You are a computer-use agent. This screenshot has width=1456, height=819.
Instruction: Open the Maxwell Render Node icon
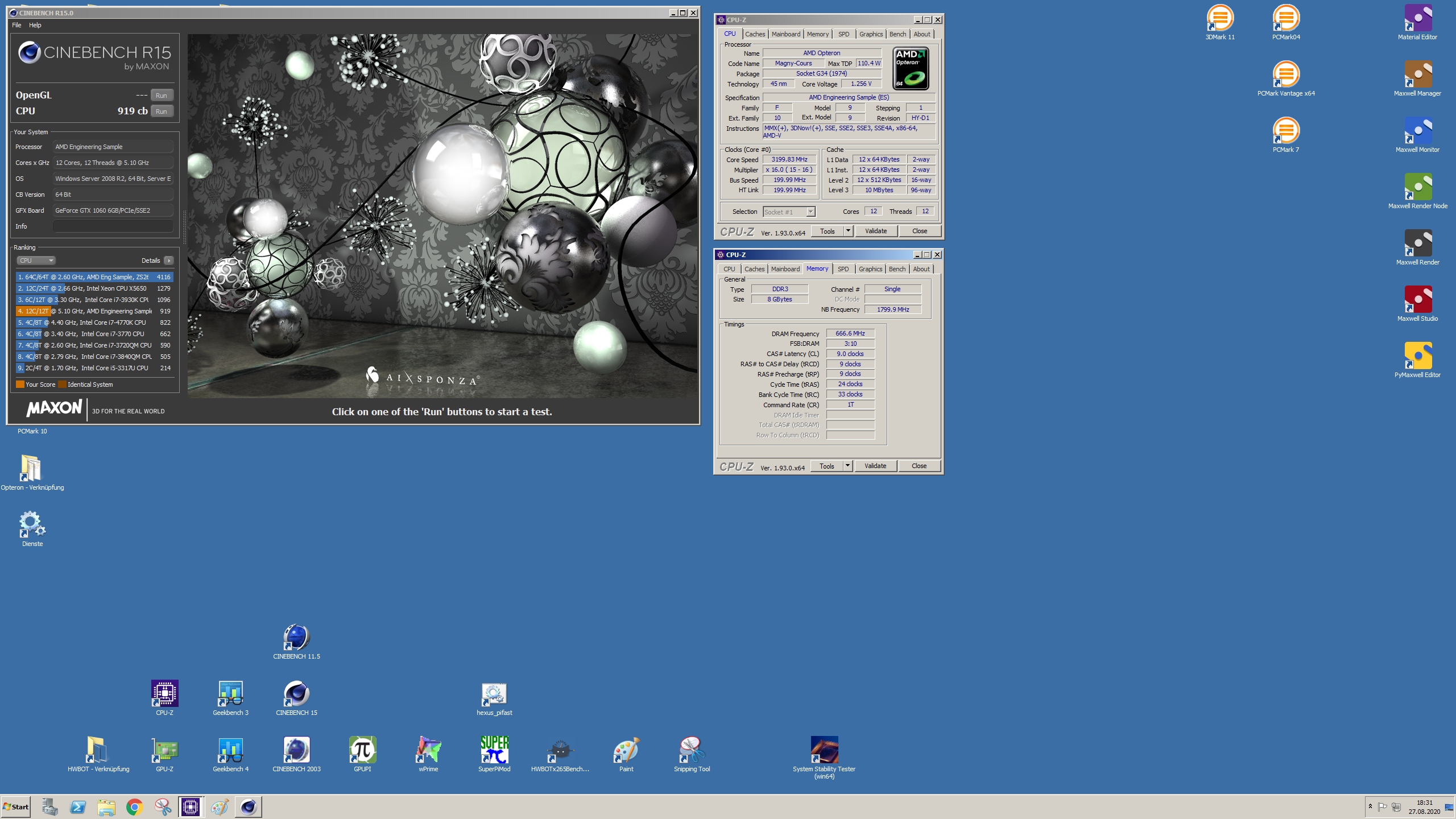pyautogui.click(x=1417, y=191)
